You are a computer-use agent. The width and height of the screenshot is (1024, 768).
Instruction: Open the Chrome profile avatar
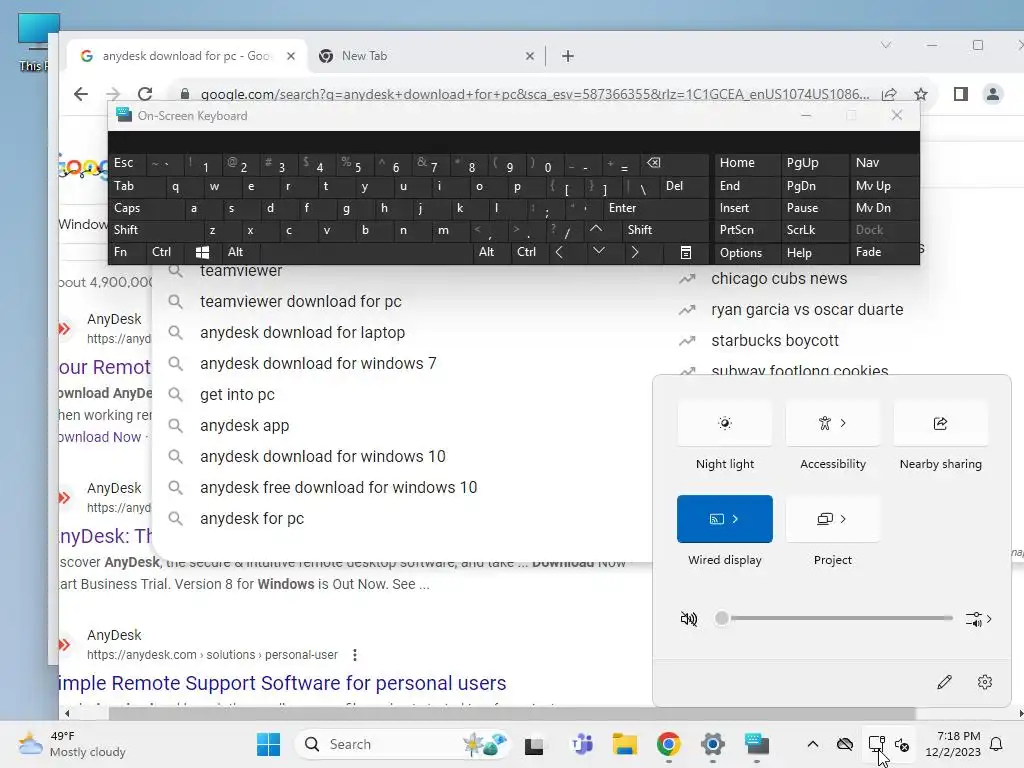point(993,94)
